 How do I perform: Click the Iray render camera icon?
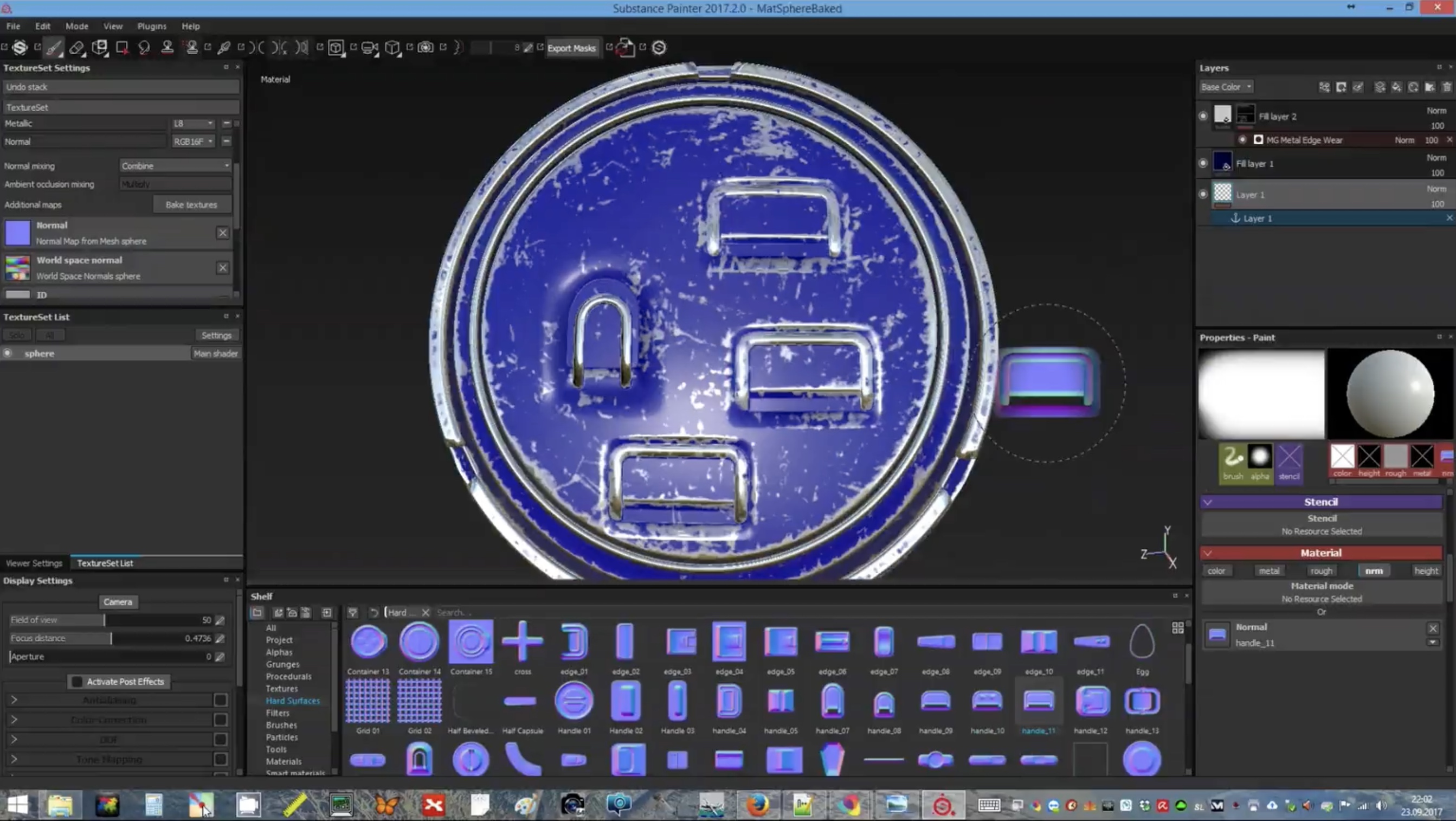(x=425, y=48)
